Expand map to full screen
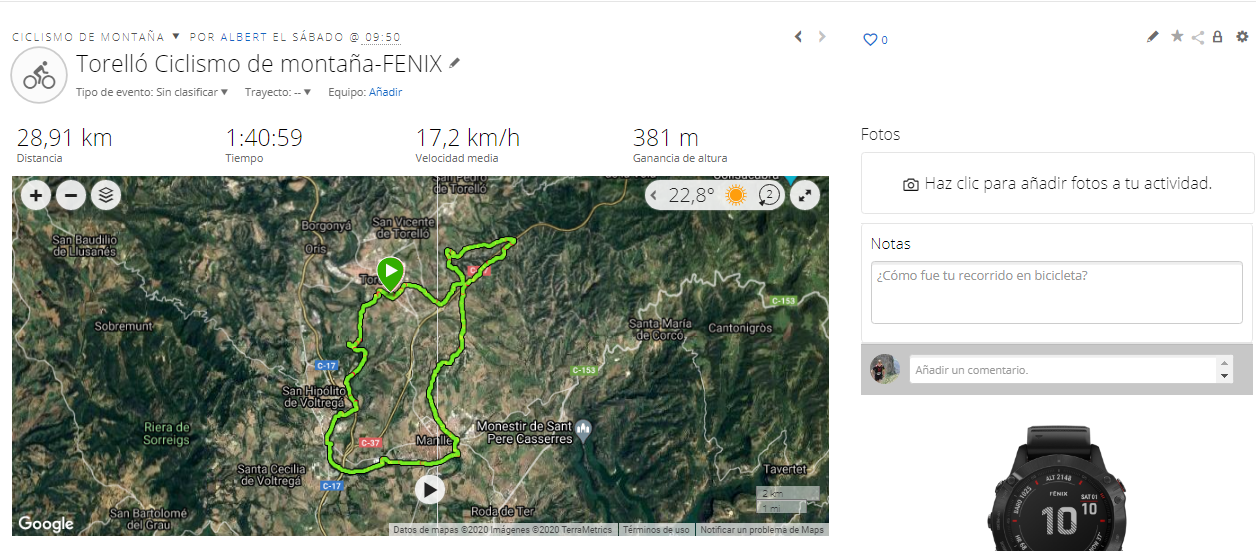The image size is (1256, 551). (x=805, y=195)
